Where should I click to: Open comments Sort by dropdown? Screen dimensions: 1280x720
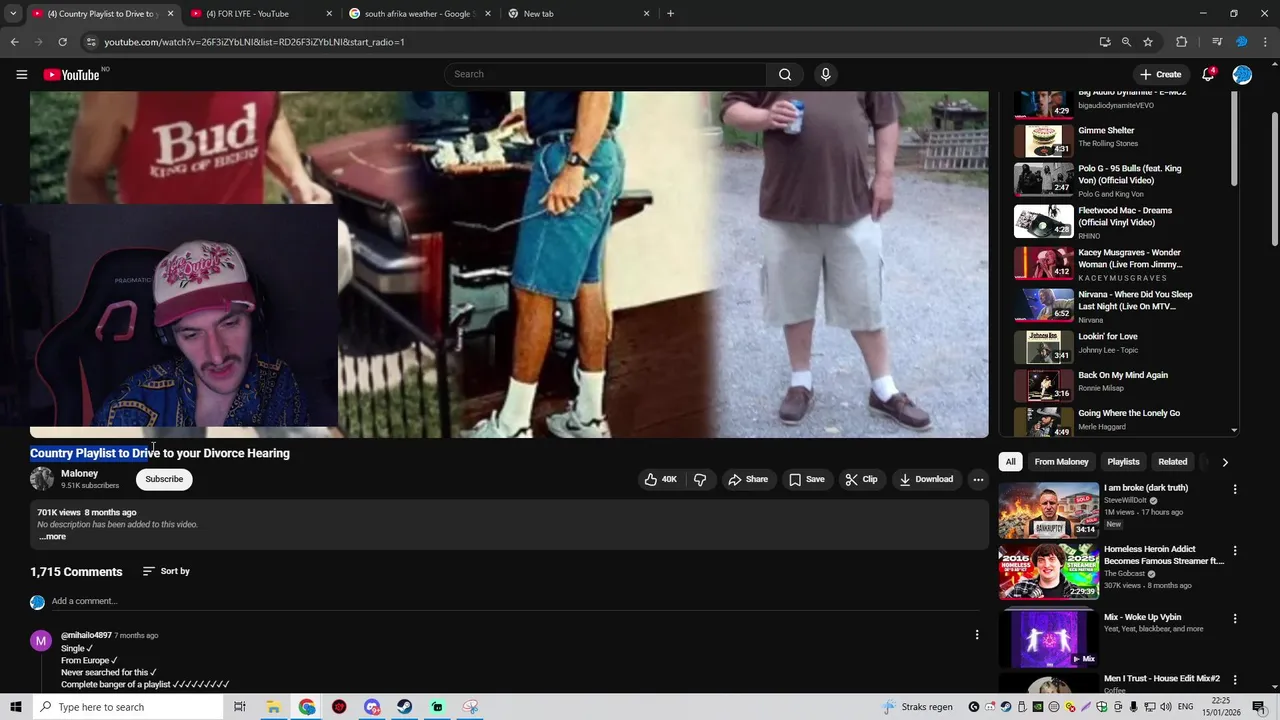166,571
